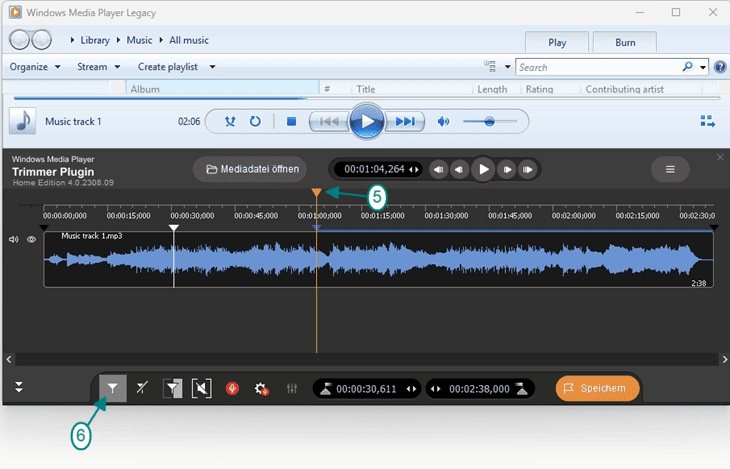This screenshot has width=730, height=469.
Task: Click the white start marker on the waveform
Action: click(174, 228)
